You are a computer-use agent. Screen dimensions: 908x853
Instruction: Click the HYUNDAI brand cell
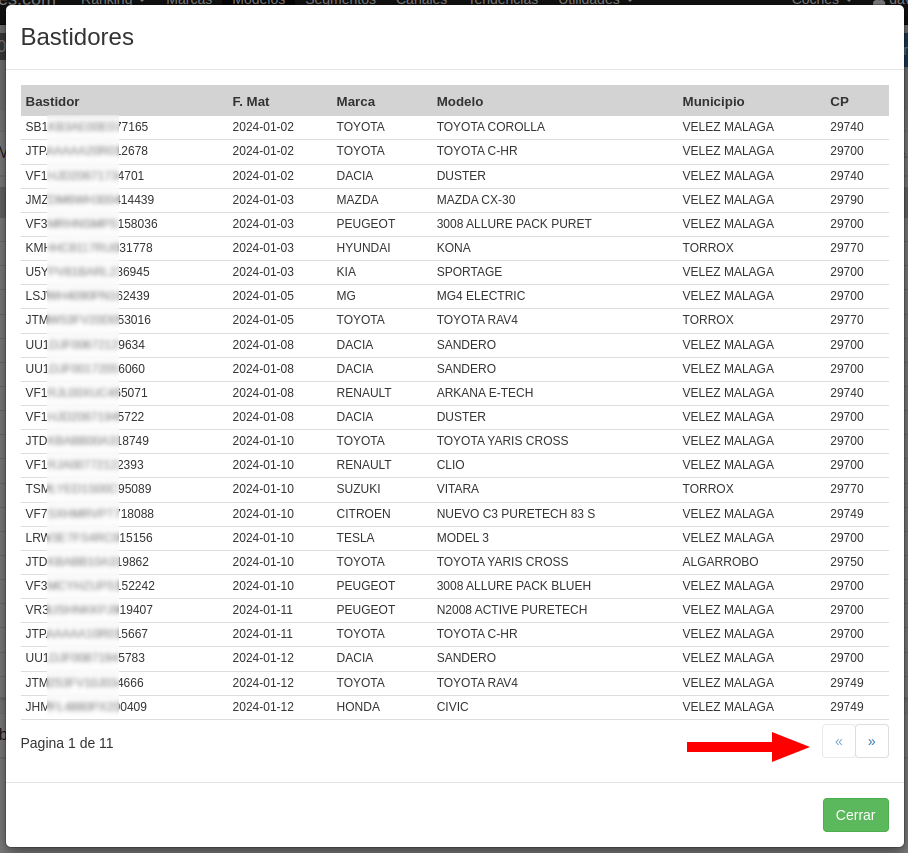click(x=363, y=248)
